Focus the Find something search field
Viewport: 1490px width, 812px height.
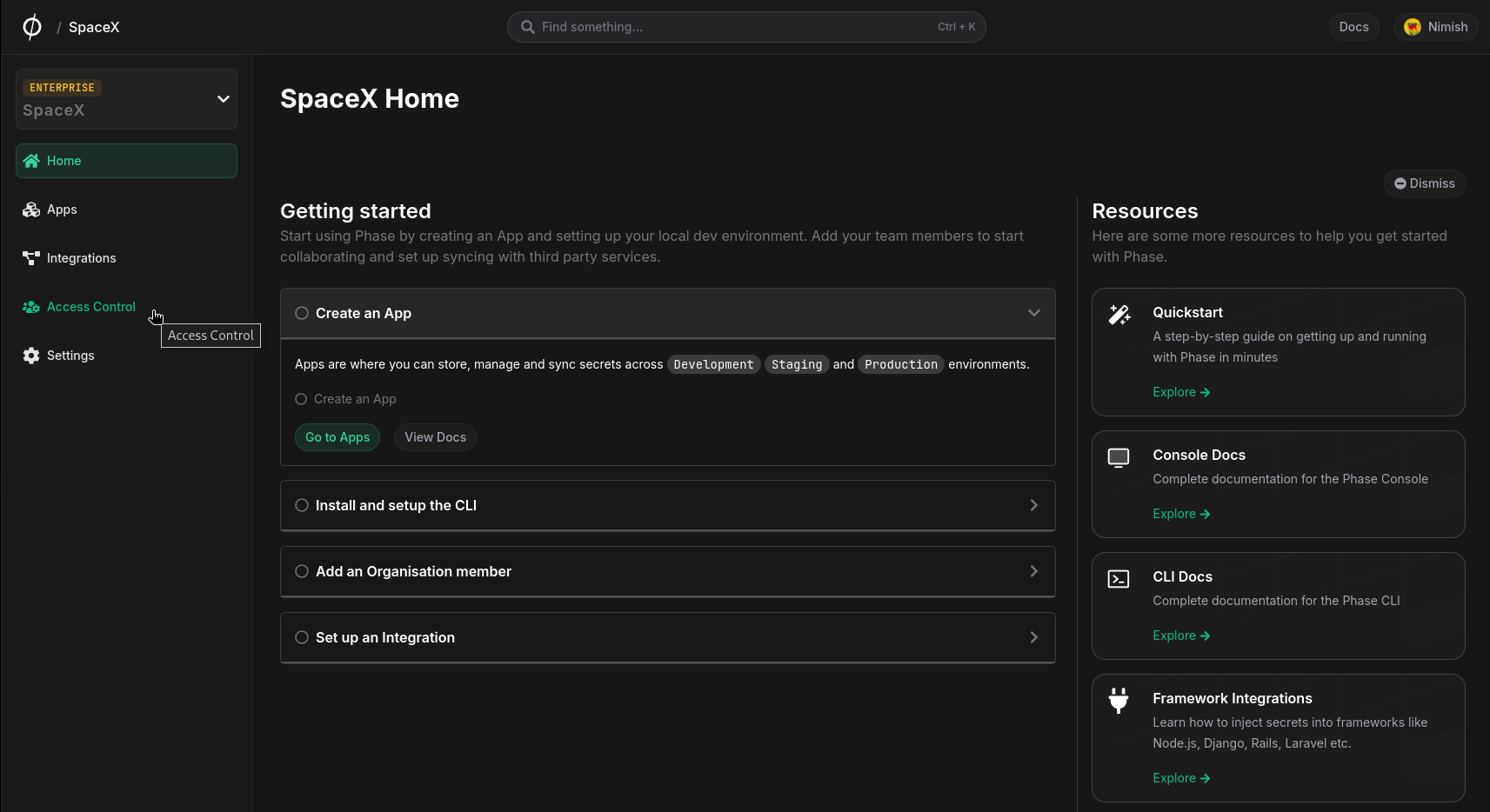tap(746, 27)
